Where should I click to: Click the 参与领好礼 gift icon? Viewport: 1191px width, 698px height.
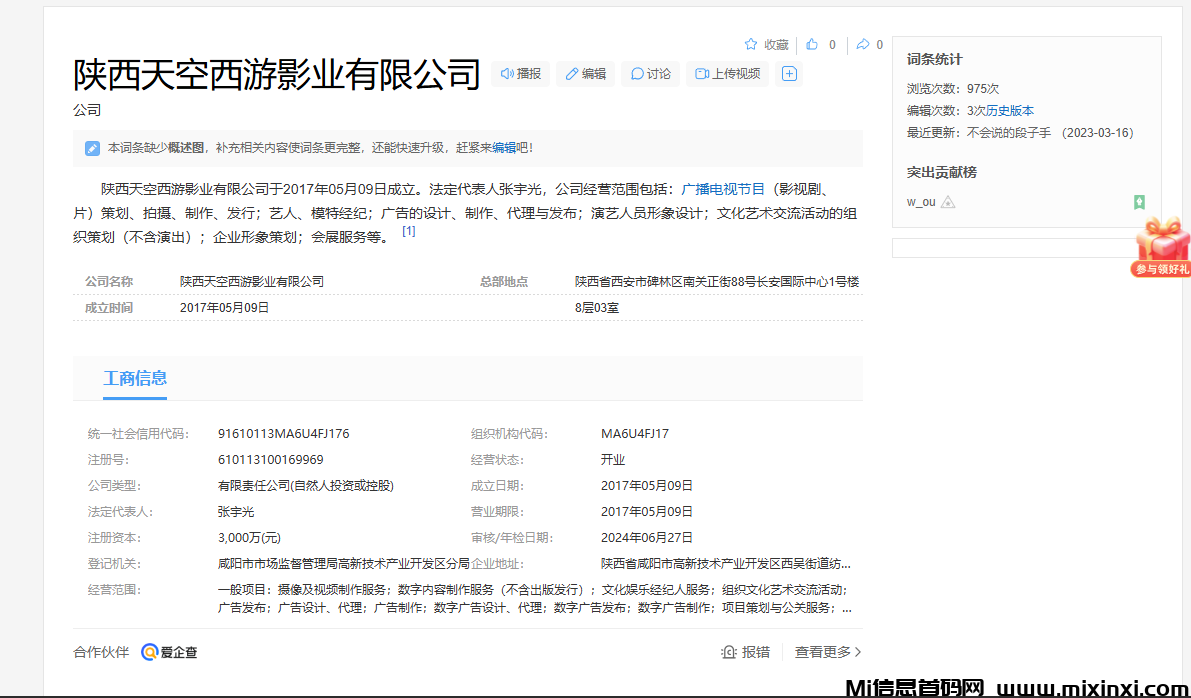(x=1163, y=243)
